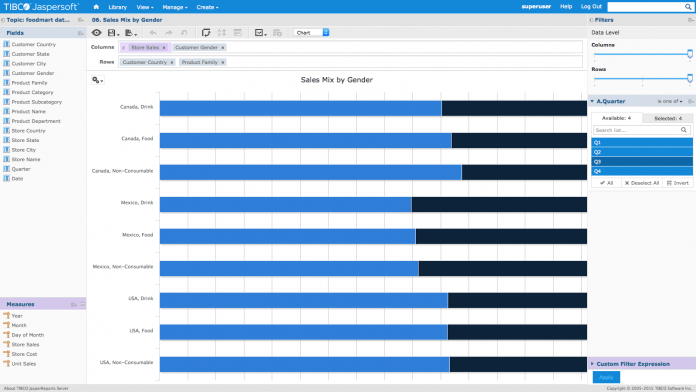Adjust the Rows data level slider

tap(690, 78)
